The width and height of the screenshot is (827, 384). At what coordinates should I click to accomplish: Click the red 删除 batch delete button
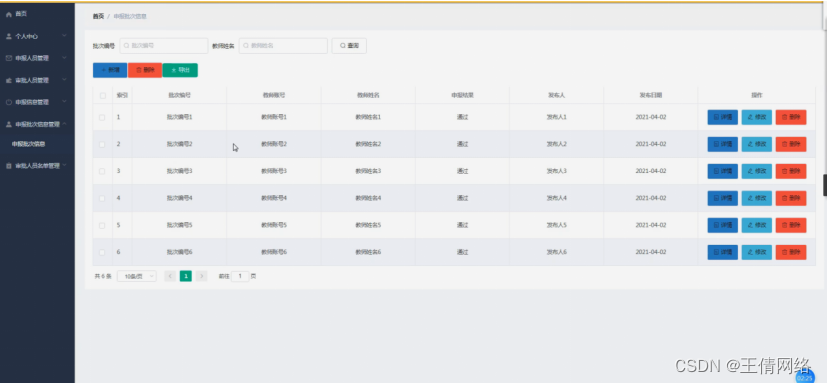(145, 70)
